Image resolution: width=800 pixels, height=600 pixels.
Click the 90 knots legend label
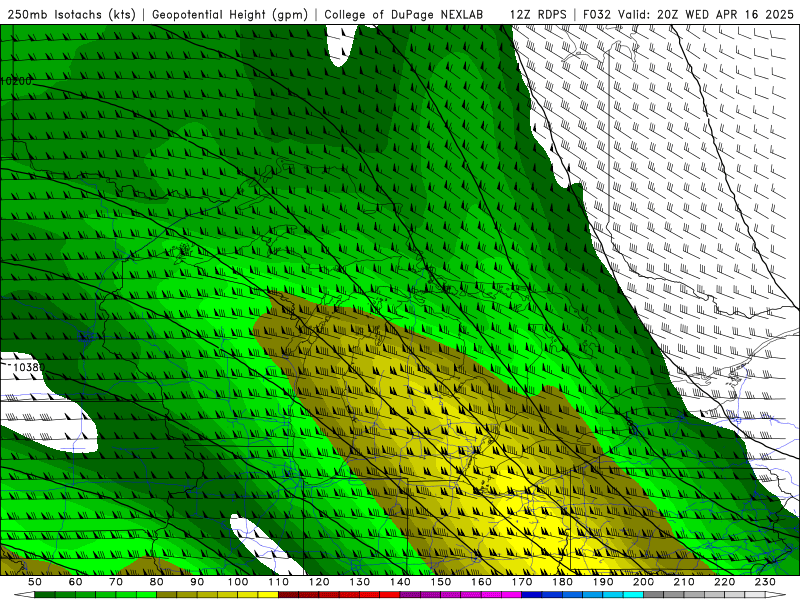tap(197, 582)
